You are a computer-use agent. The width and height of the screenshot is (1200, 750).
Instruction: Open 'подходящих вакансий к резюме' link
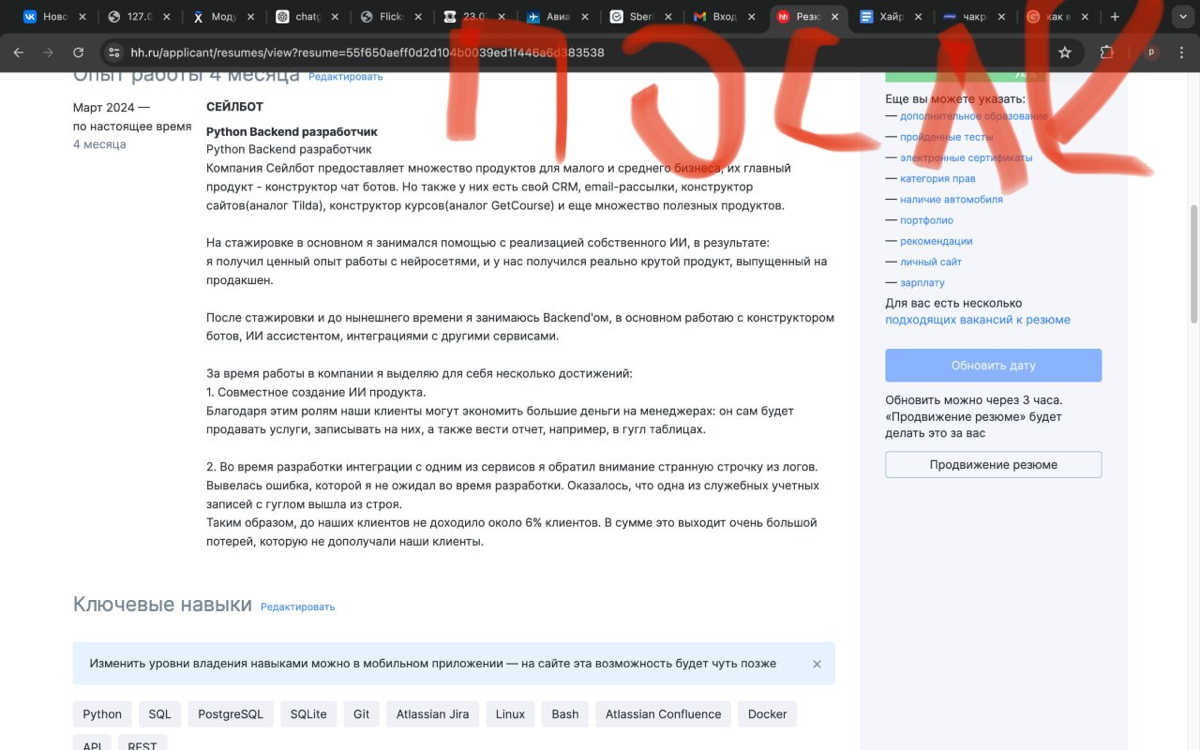pyautogui.click(x=977, y=320)
